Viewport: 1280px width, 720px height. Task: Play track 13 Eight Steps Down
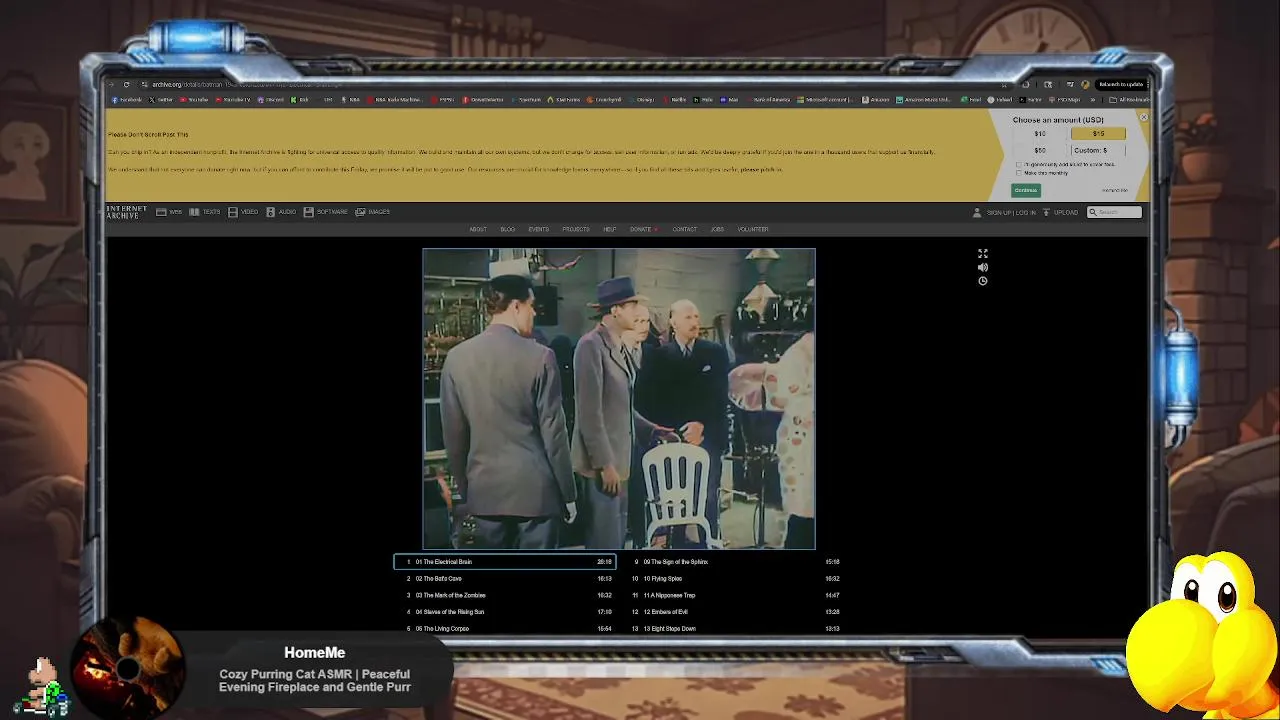click(735, 628)
